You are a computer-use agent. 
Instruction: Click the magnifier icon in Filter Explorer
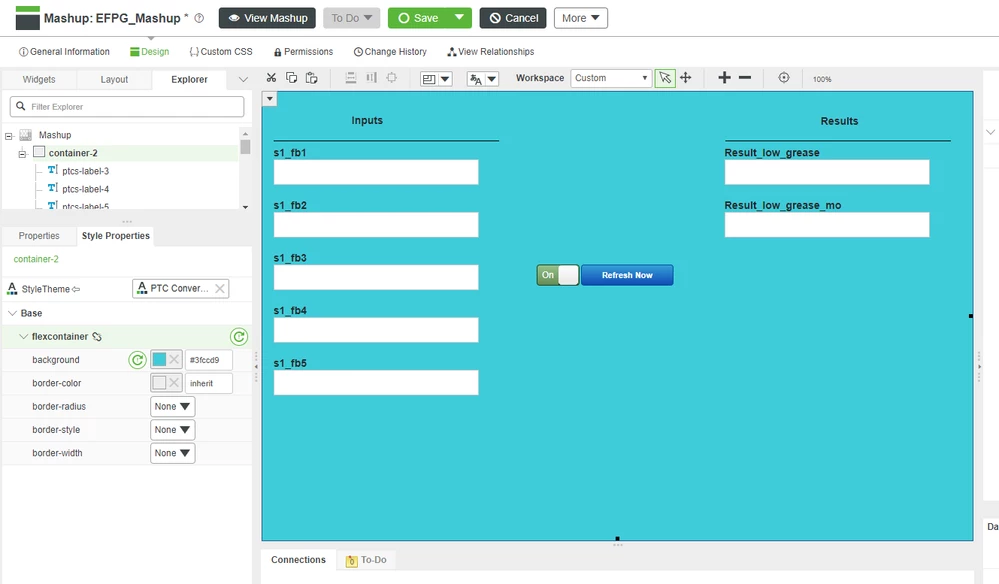(20, 106)
